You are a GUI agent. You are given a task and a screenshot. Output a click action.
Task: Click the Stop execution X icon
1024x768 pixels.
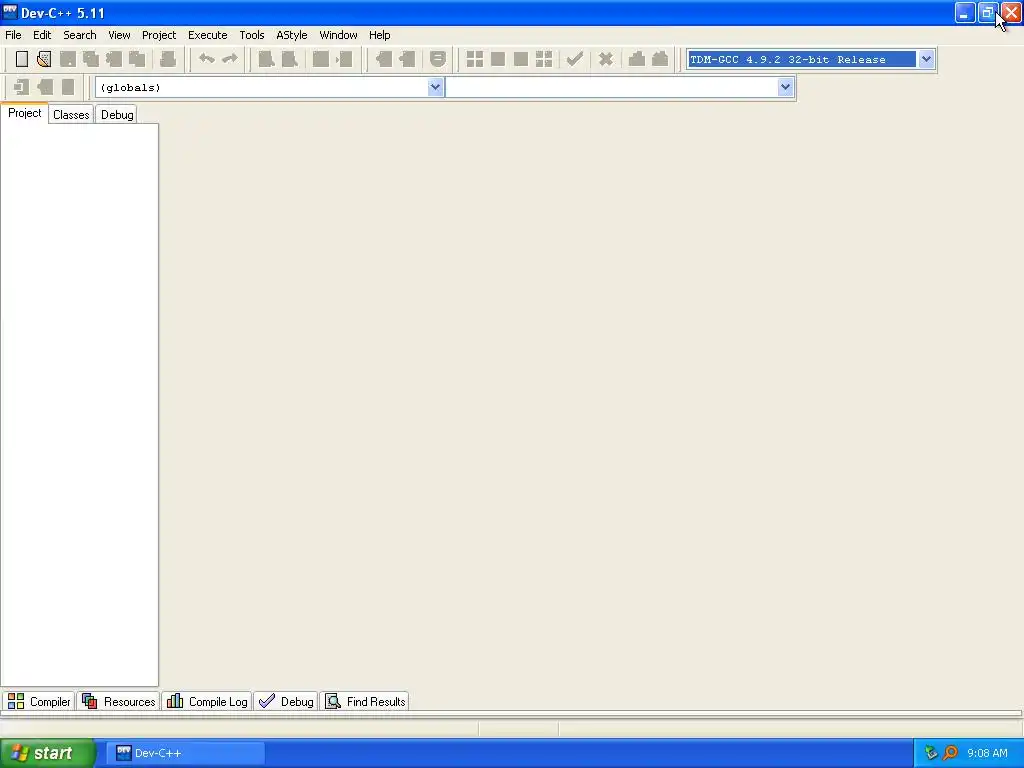(x=605, y=59)
